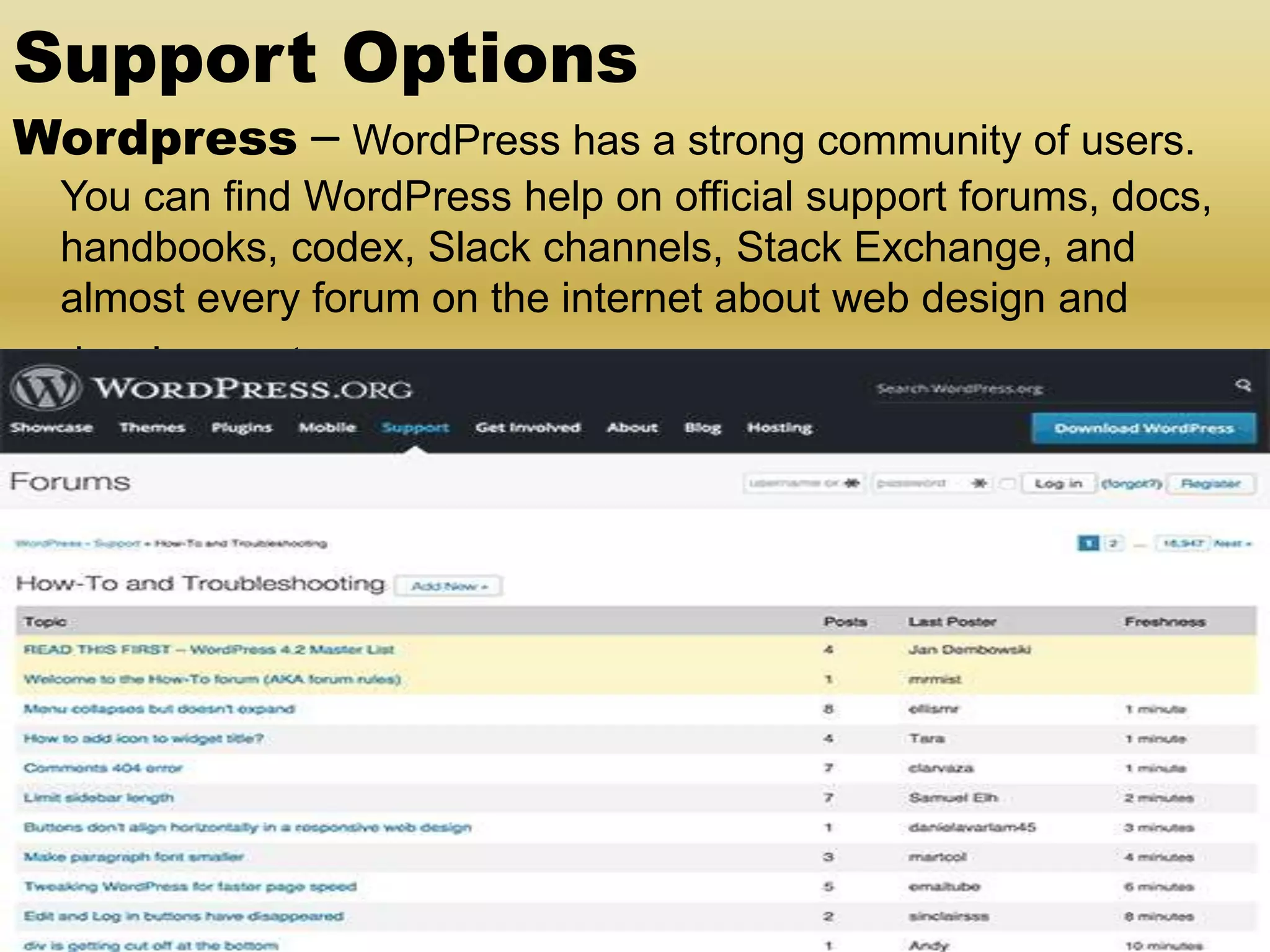Open Make paragraph font smaller topic
Viewport: 1270px width, 952px height.
134,857
